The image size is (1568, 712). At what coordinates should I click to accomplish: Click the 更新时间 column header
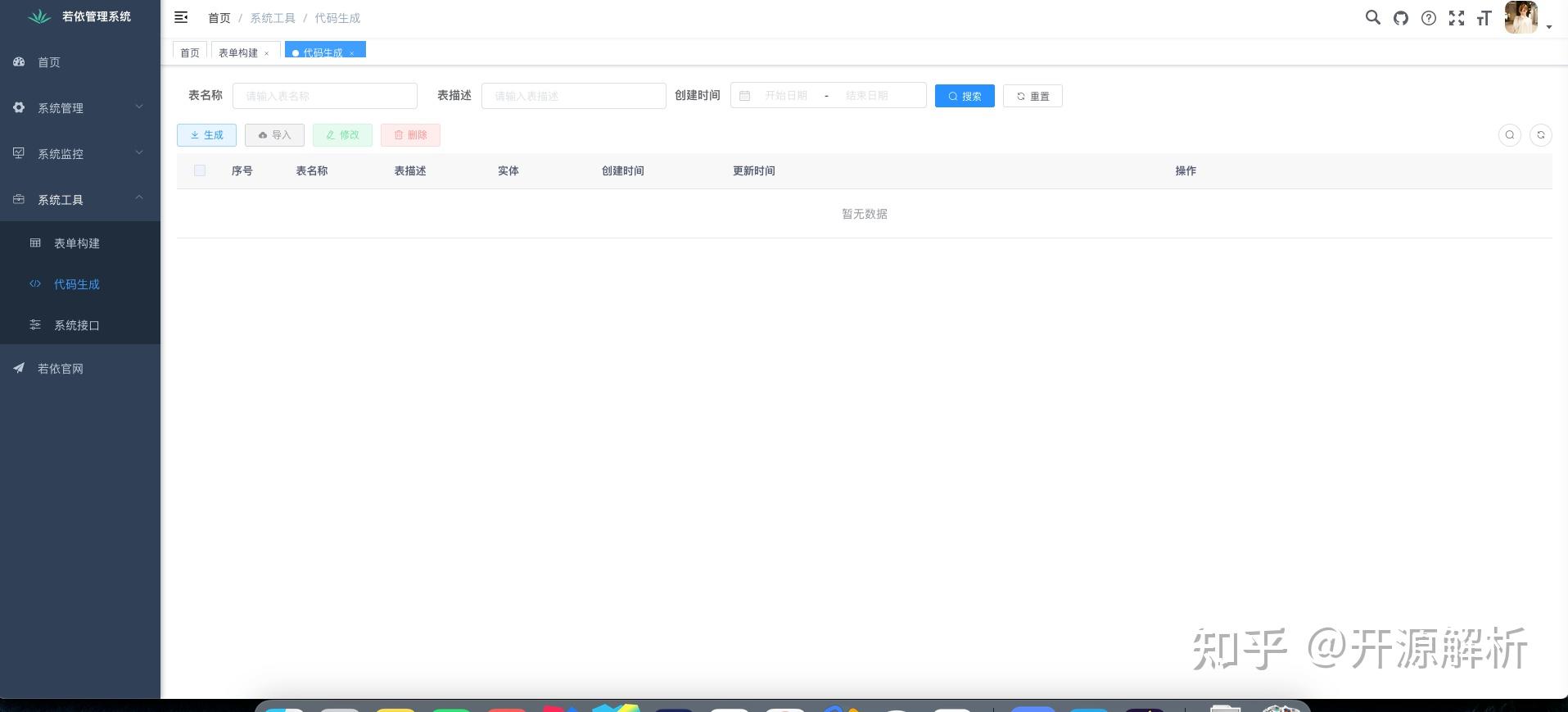click(x=754, y=171)
